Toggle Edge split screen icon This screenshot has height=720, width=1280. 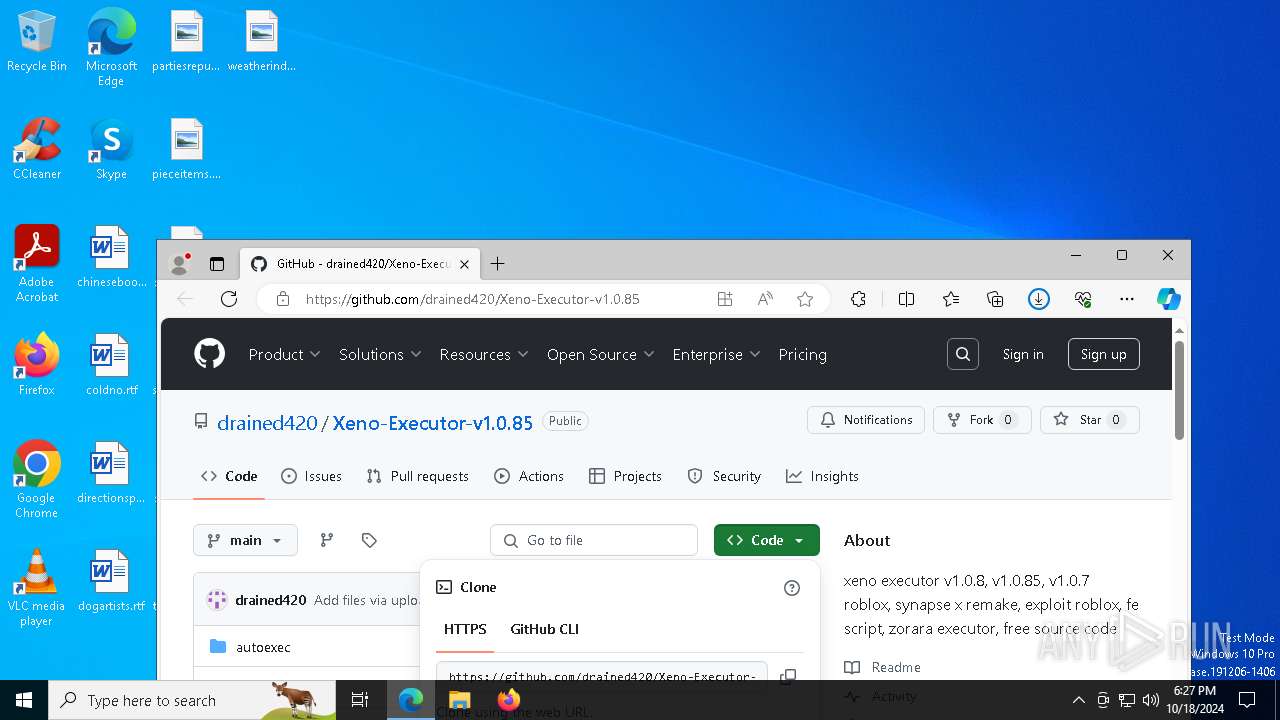pyautogui.click(x=906, y=299)
